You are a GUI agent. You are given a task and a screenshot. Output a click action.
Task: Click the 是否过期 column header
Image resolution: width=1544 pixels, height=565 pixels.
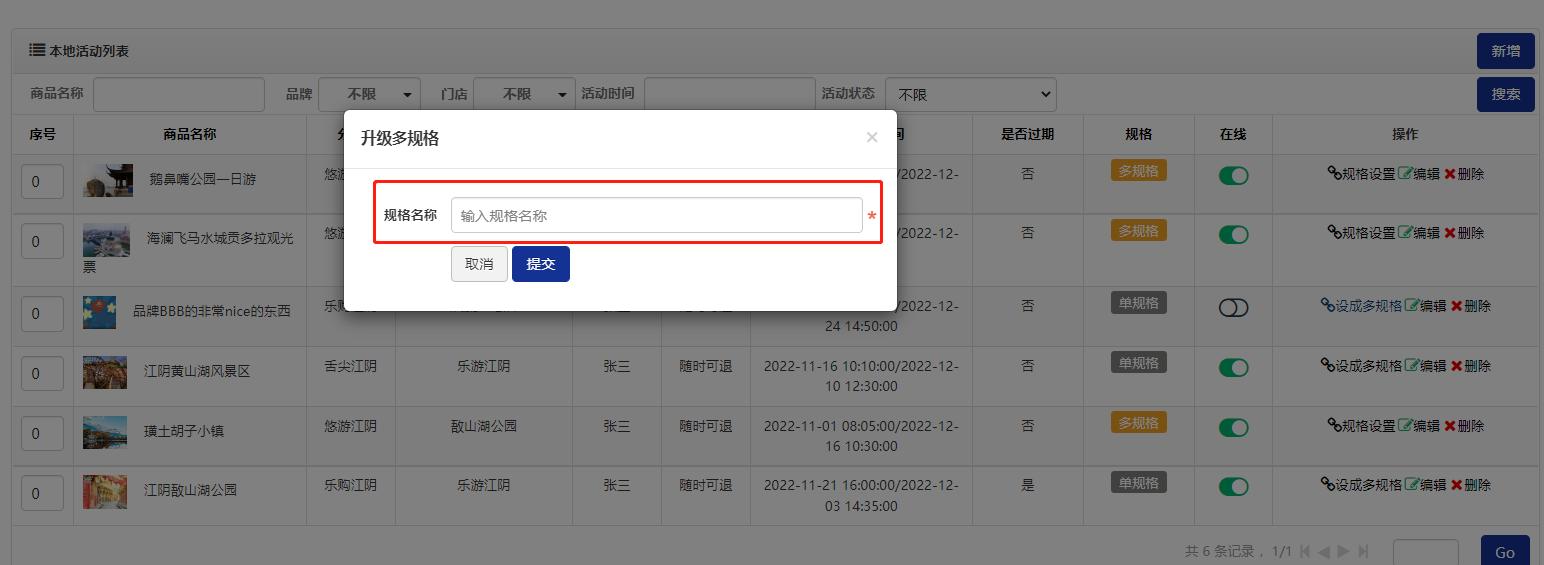click(1027, 134)
